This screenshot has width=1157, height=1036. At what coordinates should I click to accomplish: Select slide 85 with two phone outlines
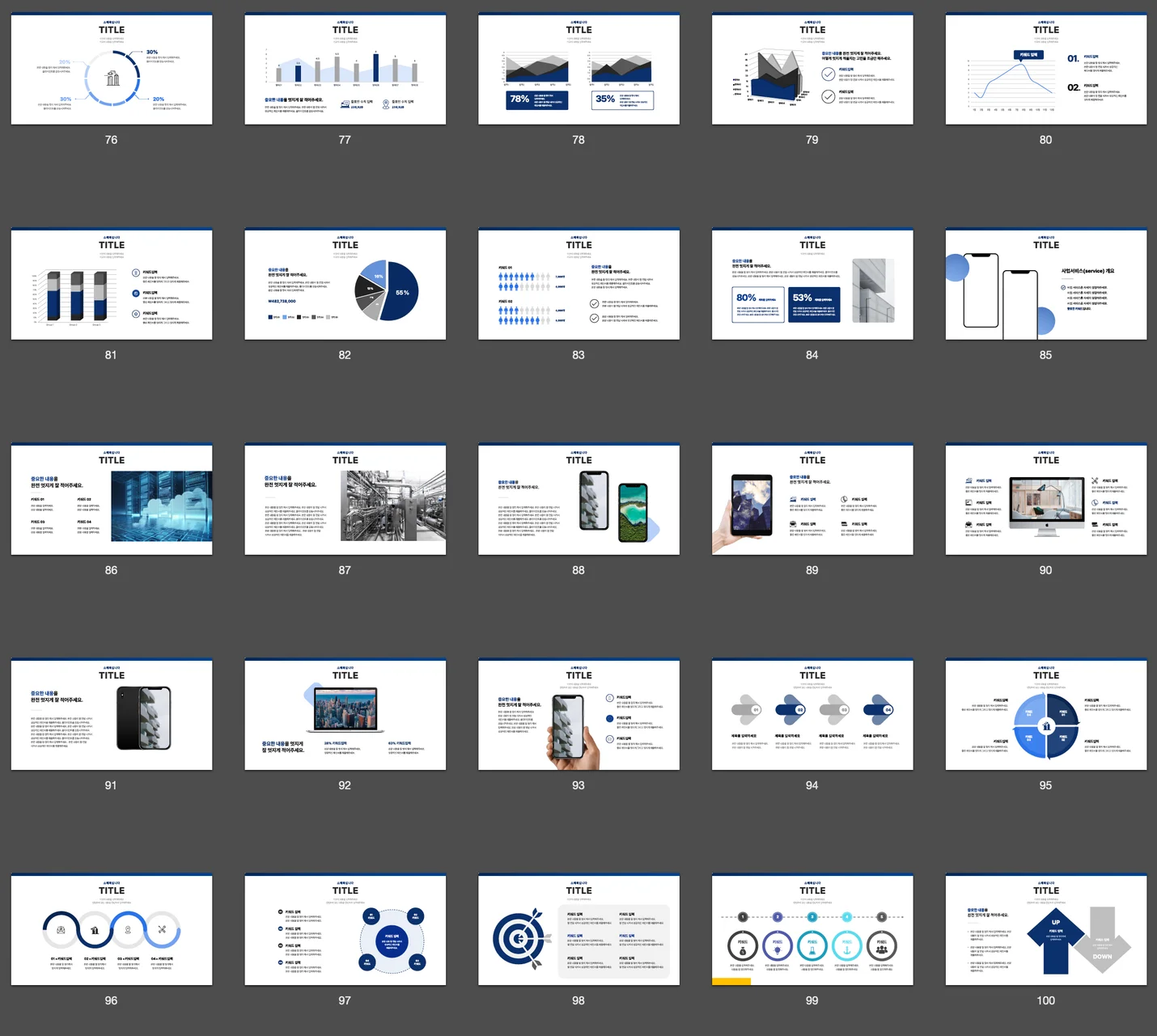pos(1045,285)
